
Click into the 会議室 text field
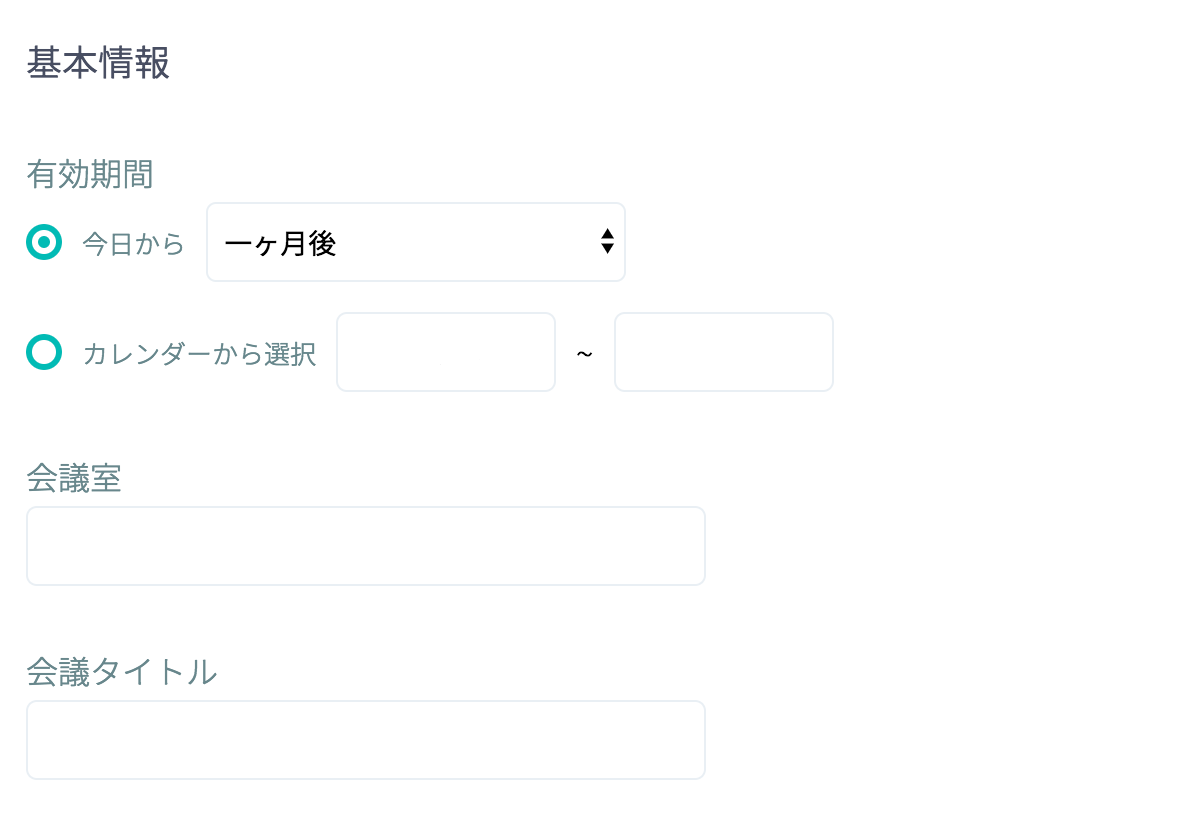[366, 546]
